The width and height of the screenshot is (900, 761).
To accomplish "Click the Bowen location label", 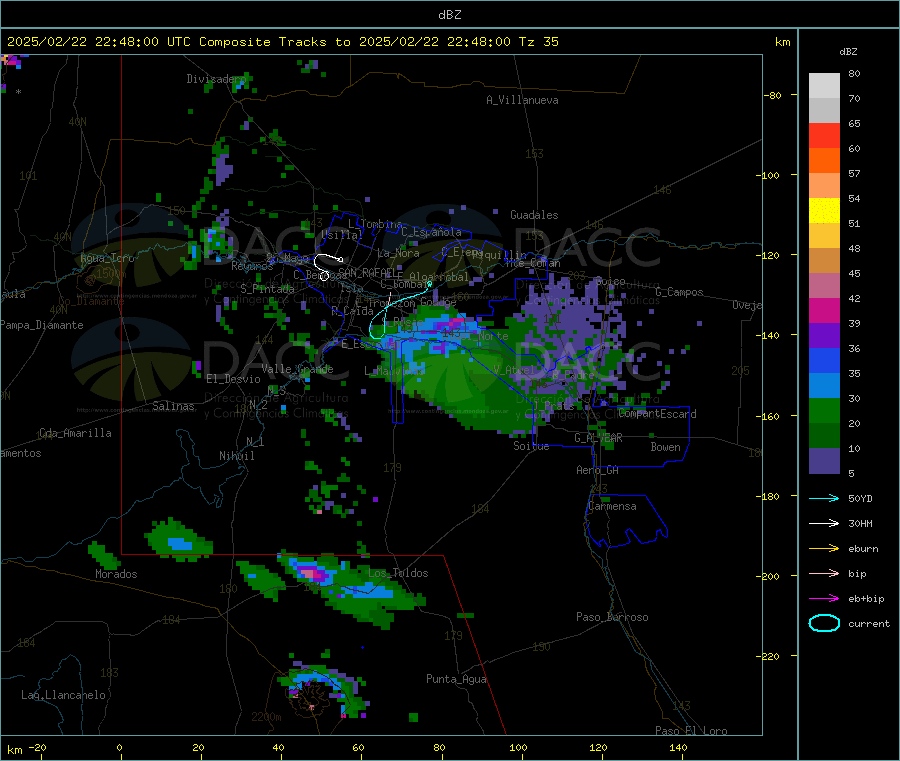I will tap(665, 447).
